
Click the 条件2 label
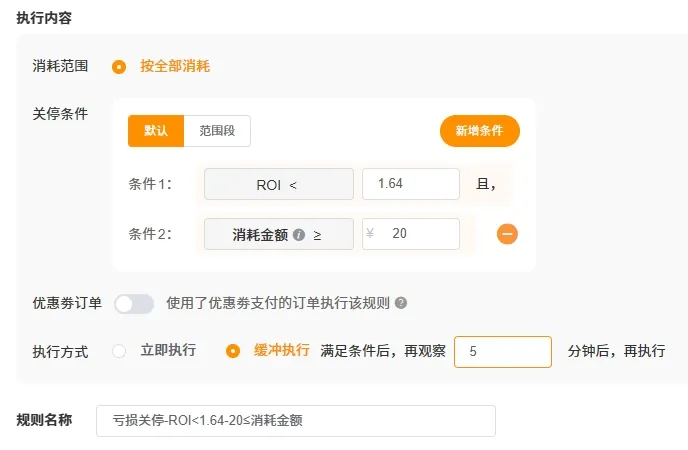pyautogui.click(x=151, y=234)
